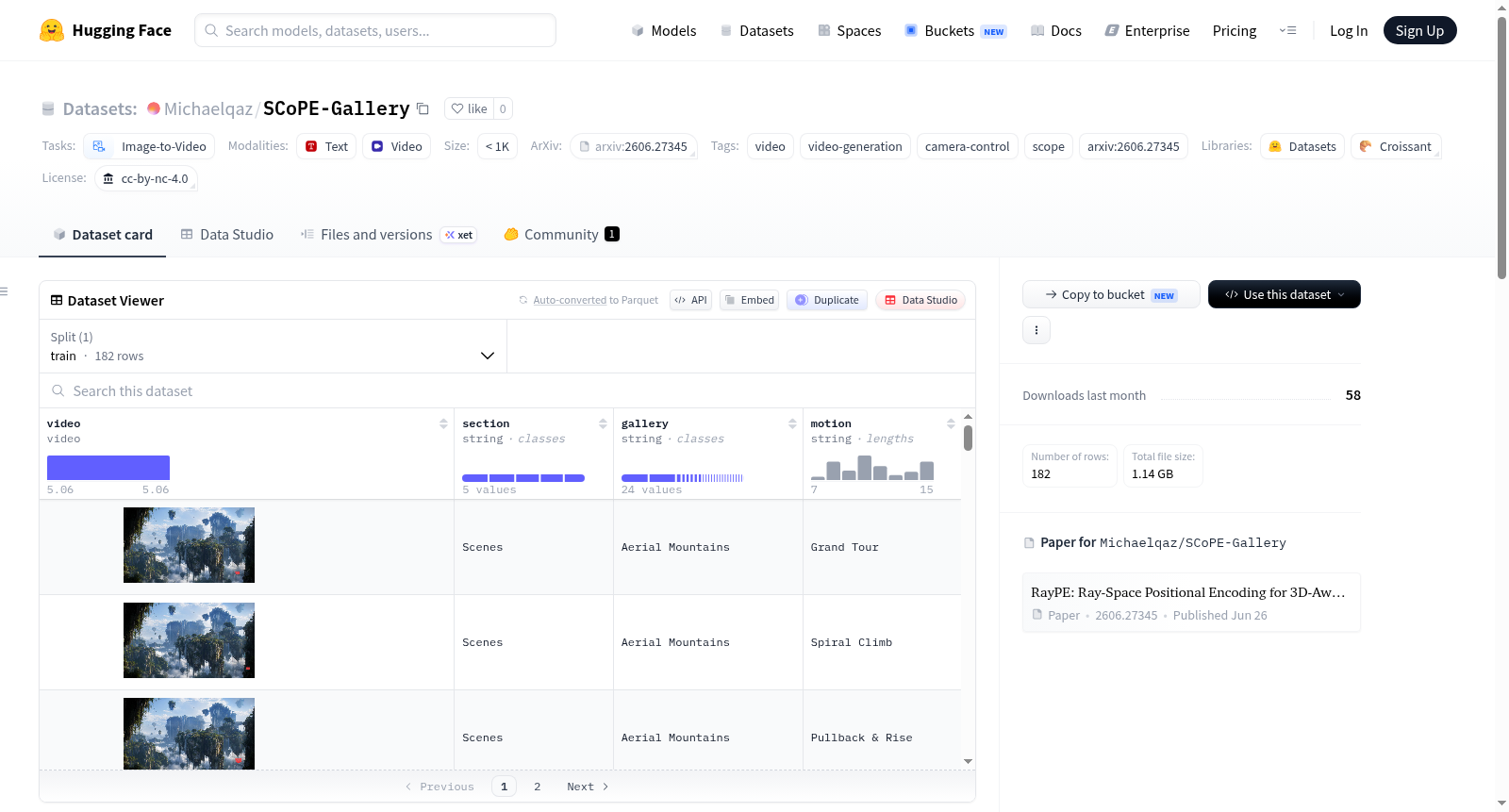Toggle the left sidebar hamburger icon
The height and width of the screenshot is (812, 1509).
(4, 291)
